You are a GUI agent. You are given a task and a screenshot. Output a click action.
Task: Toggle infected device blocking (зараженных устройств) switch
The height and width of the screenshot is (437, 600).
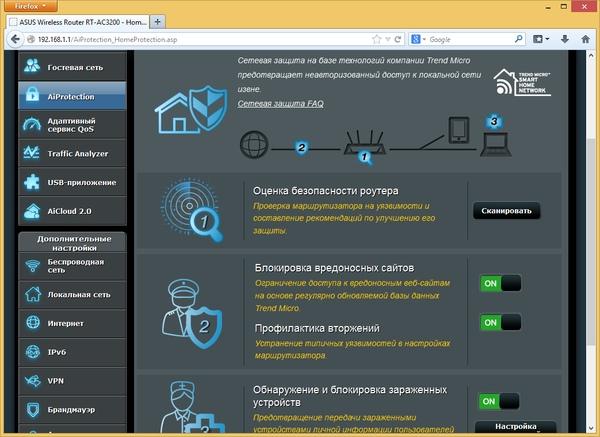point(499,401)
